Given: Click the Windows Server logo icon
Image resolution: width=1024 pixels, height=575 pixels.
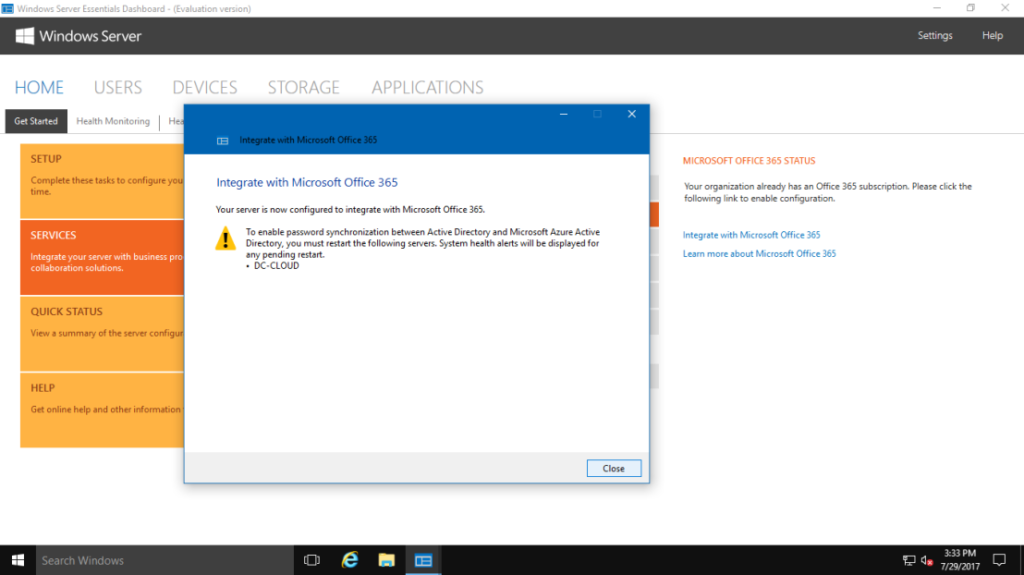Looking at the screenshot, I should (x=25, y=36).
